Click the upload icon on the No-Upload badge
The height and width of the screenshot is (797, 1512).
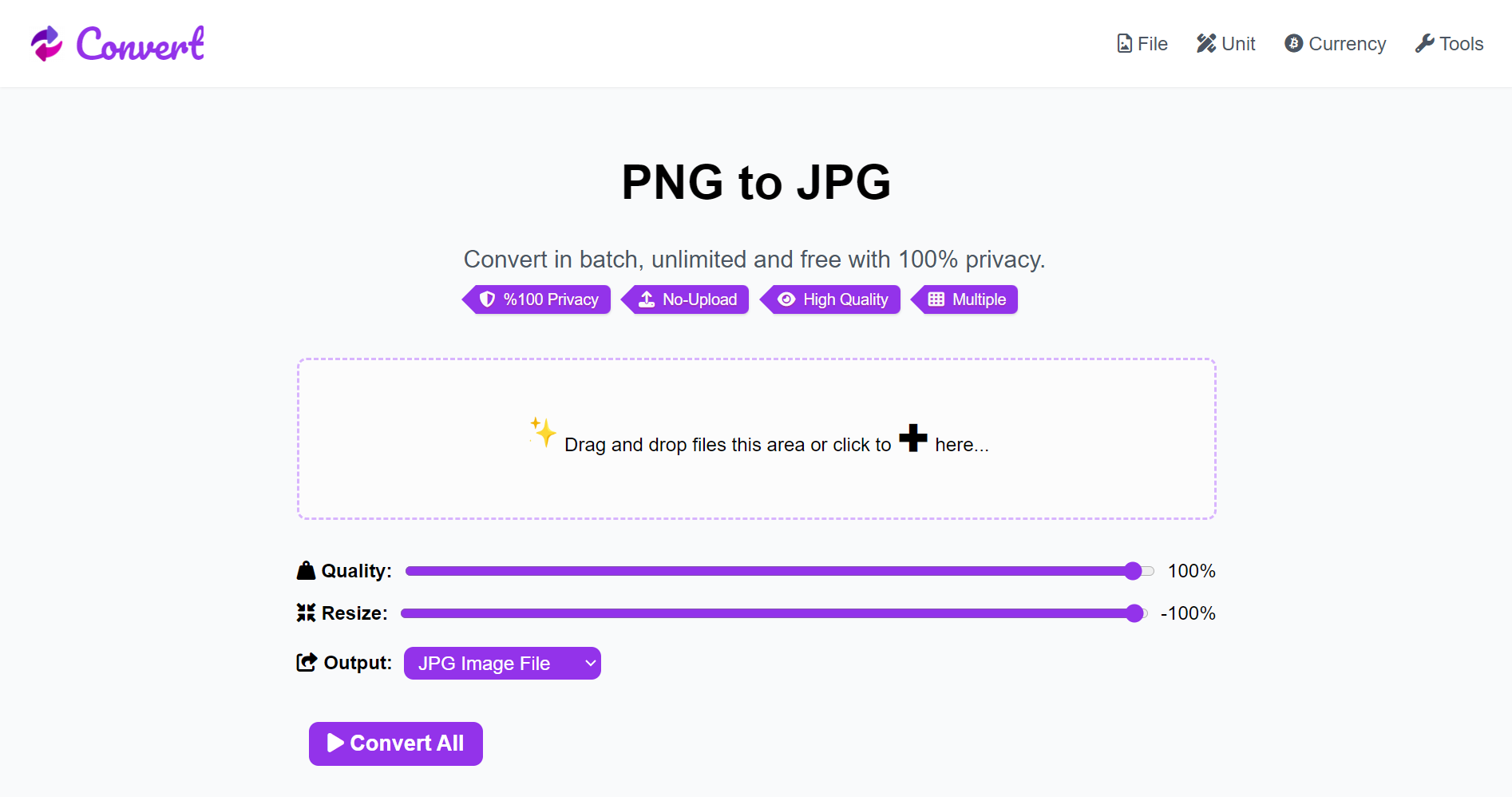[x=647, y=299]
